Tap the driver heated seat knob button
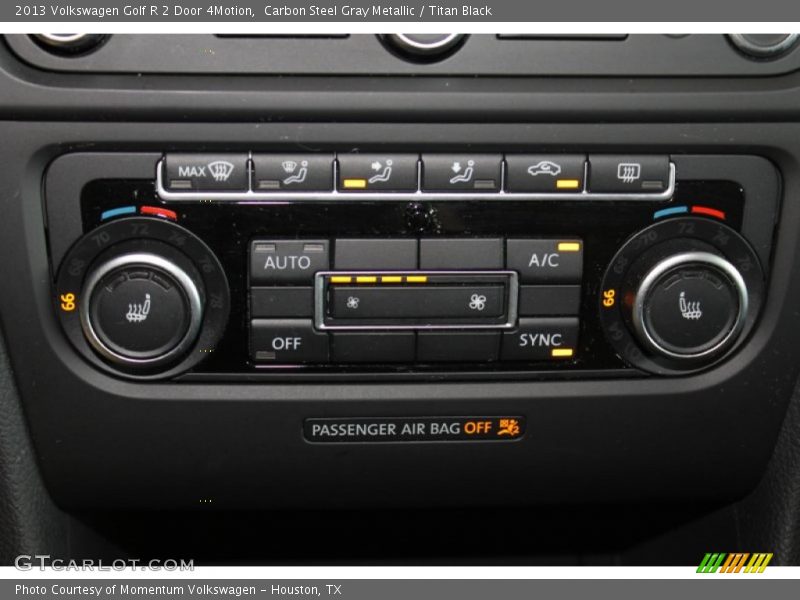Viewport: 800px width, 600px height. pos(139,308)
